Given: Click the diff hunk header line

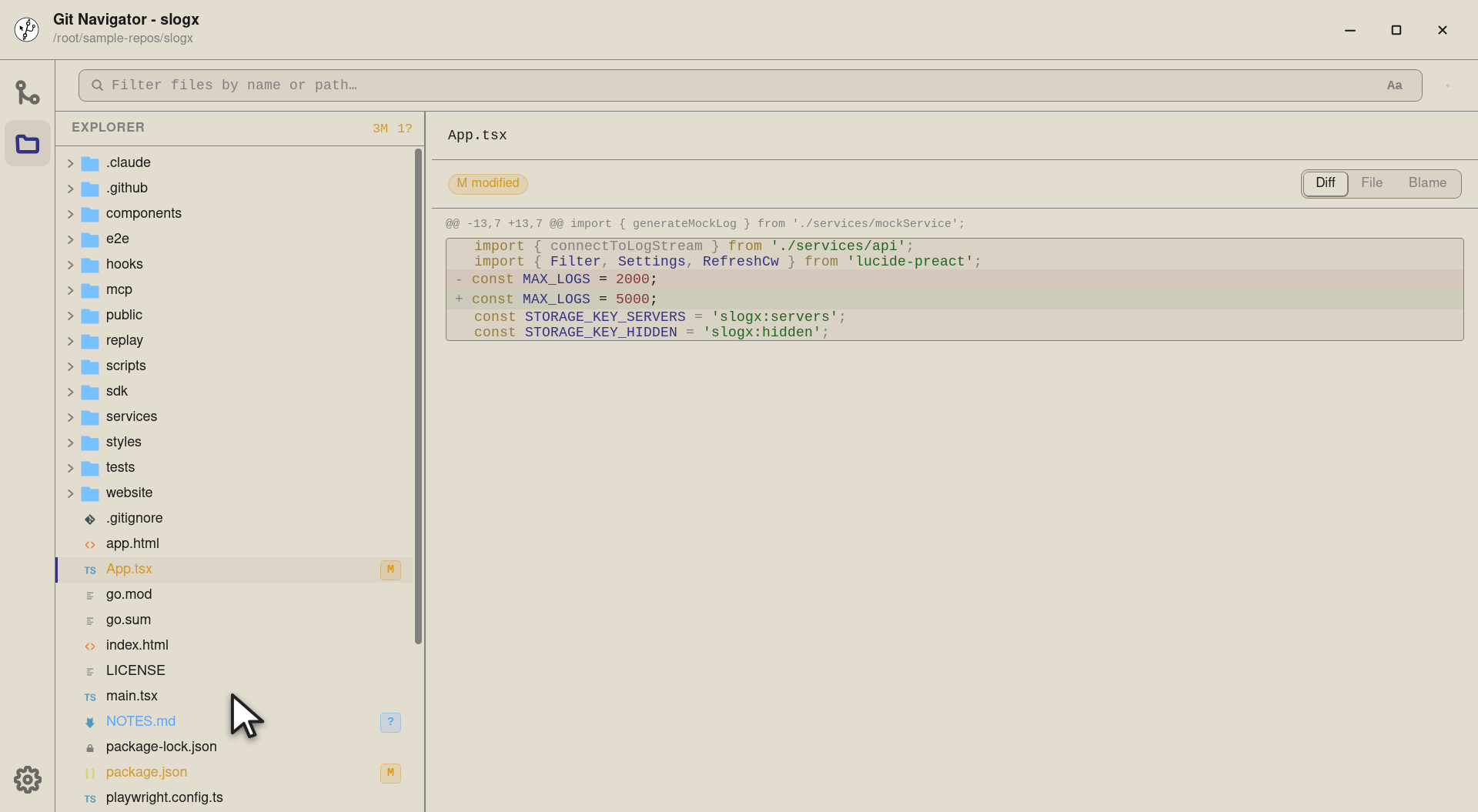Looking at the screenshot, I should tap(705, 224).
